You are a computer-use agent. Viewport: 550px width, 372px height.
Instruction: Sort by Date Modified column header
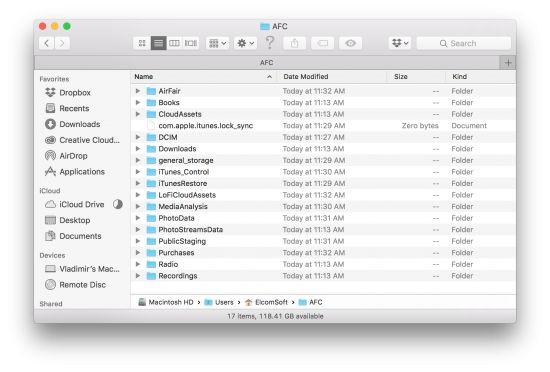click(331, 76)
